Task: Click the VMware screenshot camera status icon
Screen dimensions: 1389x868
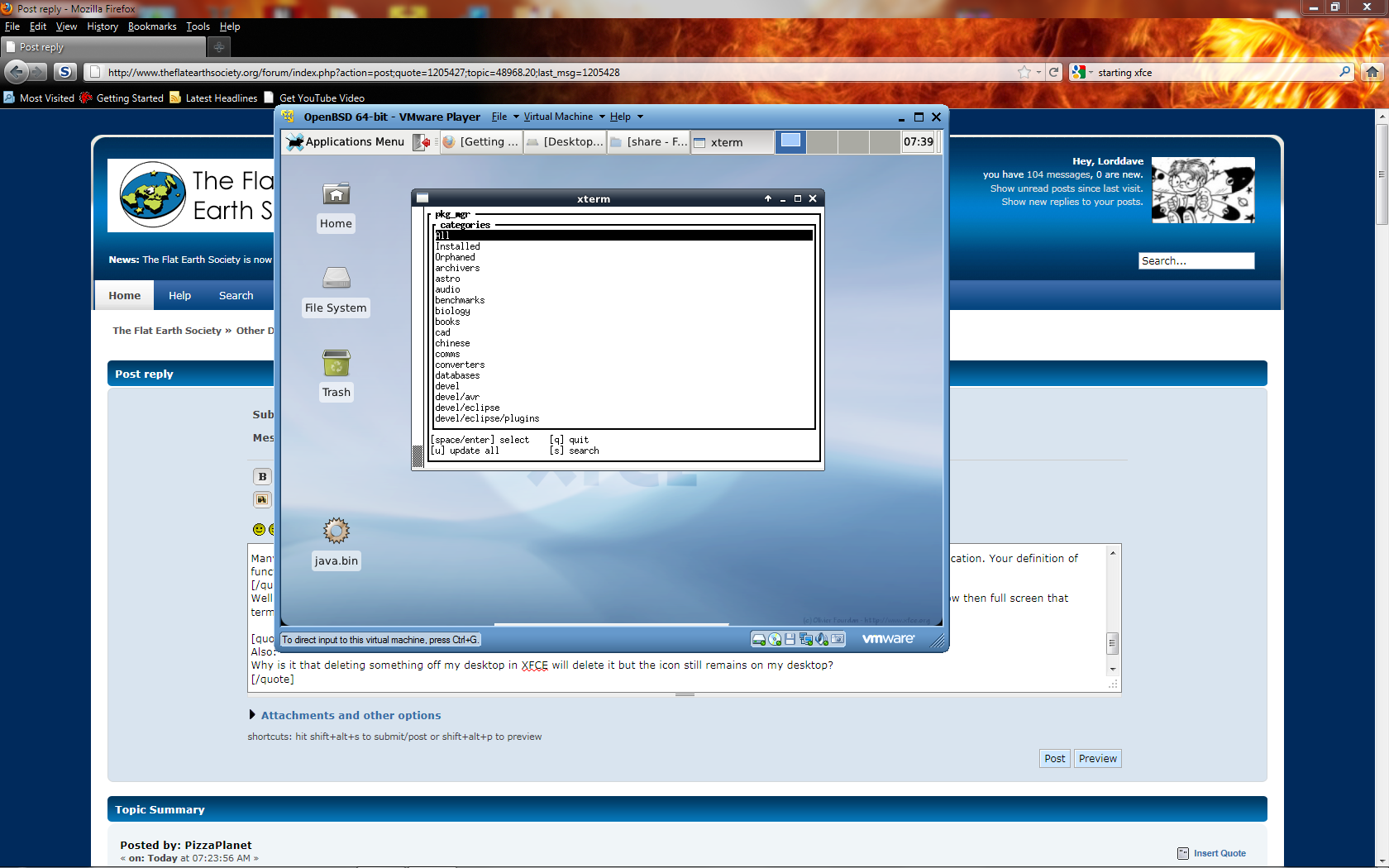Action: click(x=838, y=639)
